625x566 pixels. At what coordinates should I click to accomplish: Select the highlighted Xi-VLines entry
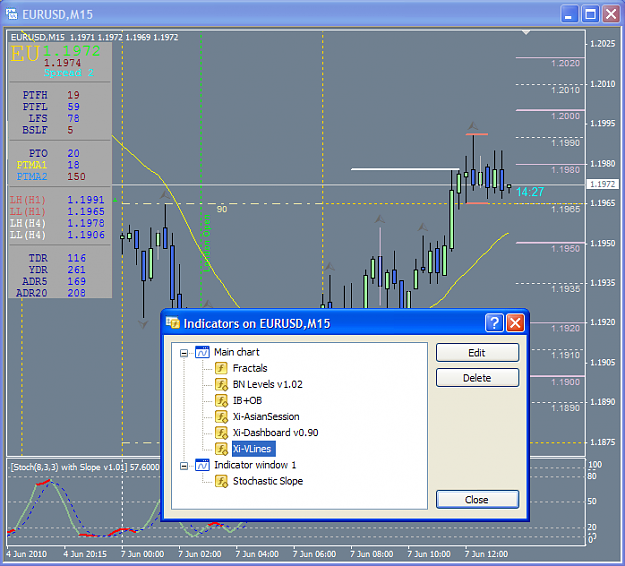254,449
